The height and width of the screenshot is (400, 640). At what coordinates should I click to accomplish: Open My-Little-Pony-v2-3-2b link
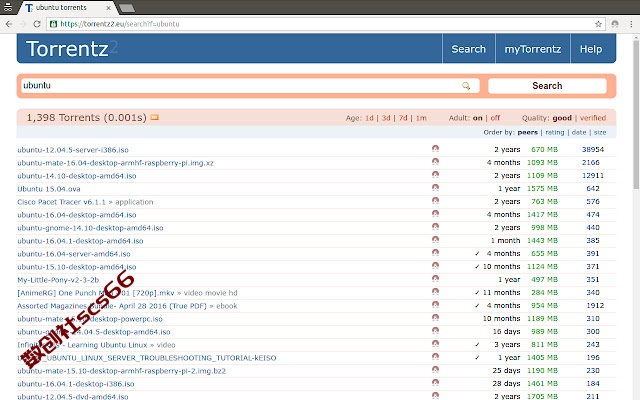tap(58, 280)
